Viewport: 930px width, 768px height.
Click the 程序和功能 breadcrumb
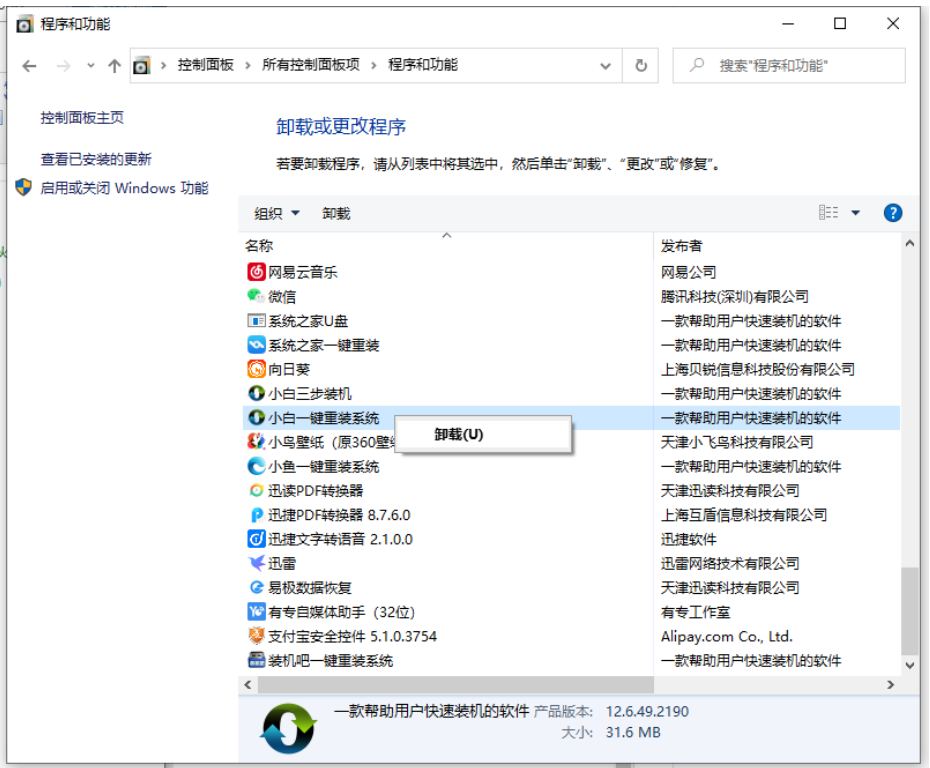(423, 65)
